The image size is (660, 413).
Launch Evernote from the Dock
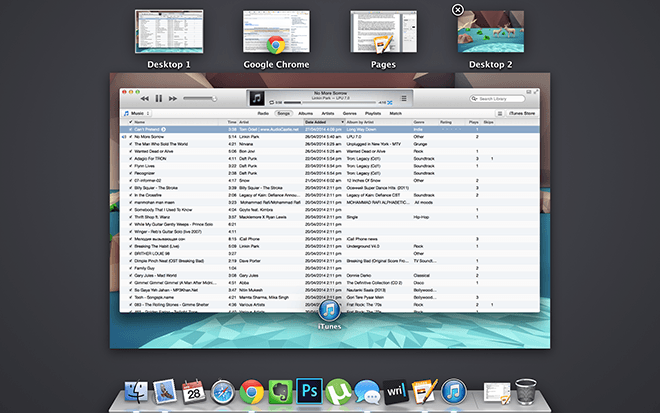coord(280,392)
